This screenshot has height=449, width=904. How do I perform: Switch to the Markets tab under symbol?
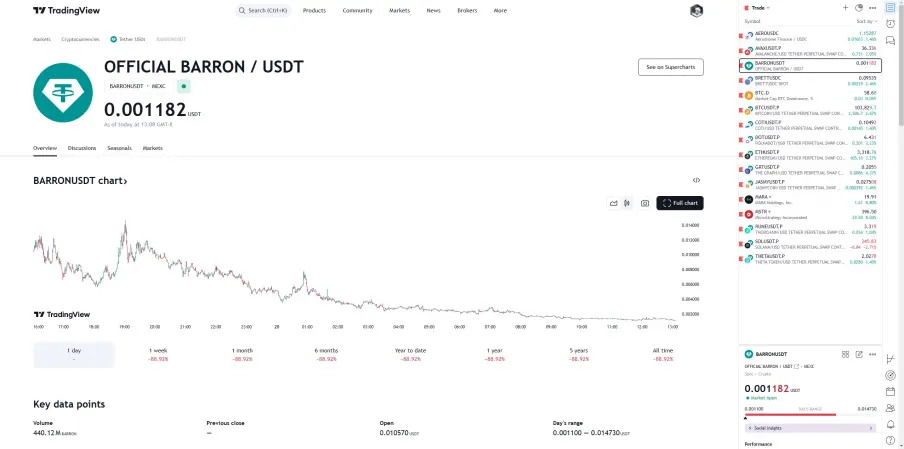153,148
